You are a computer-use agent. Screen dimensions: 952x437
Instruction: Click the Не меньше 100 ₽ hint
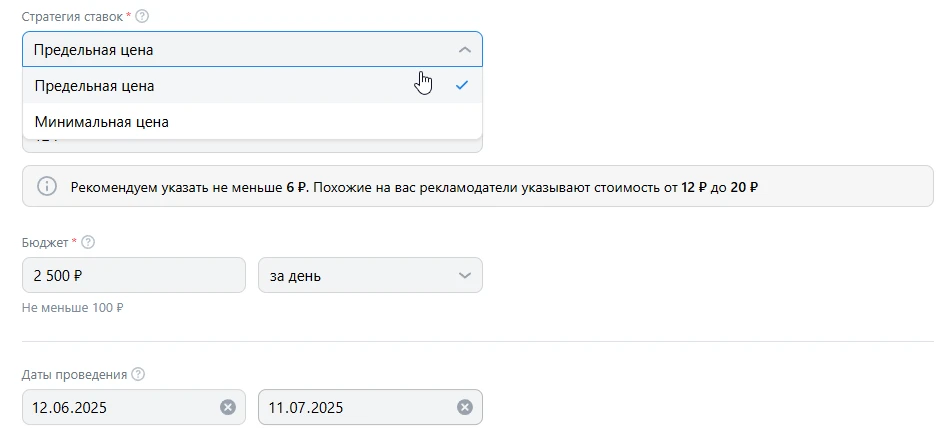coord(72,308)
